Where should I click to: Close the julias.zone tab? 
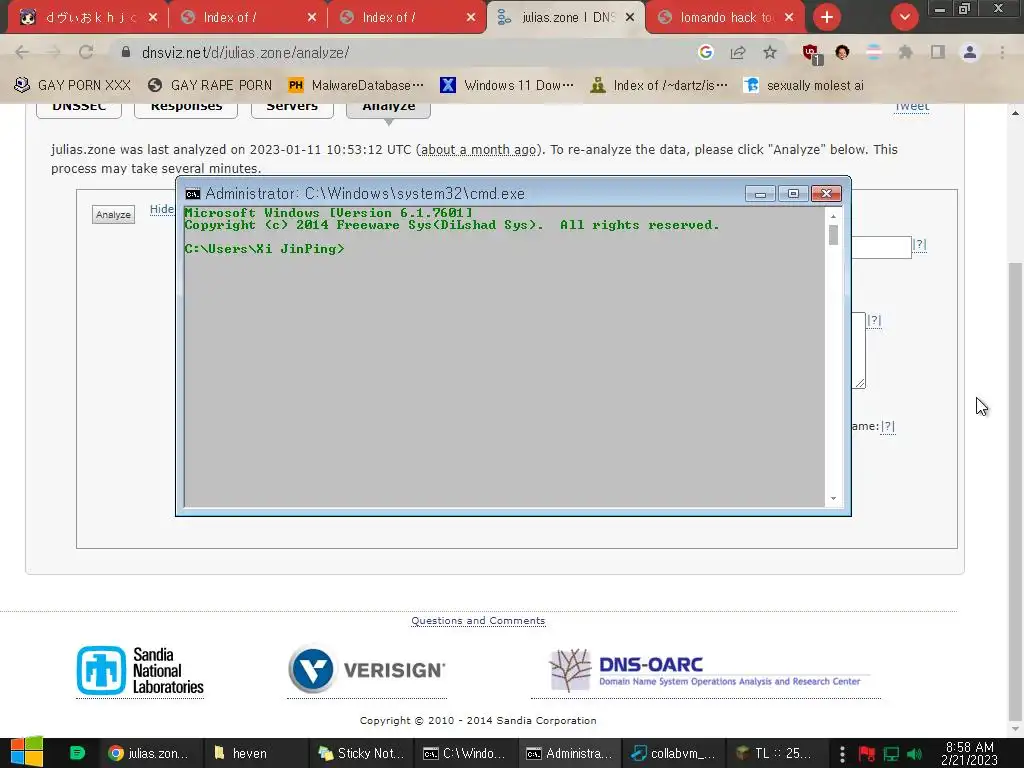(630, 18)
